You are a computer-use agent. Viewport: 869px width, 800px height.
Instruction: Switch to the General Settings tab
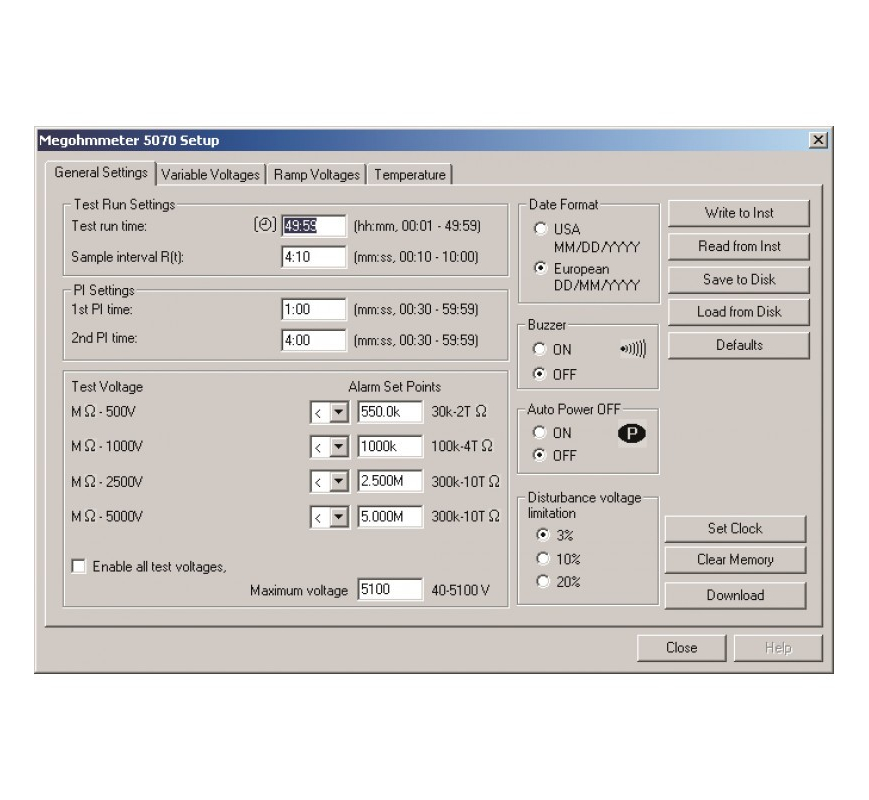(x=101, y=172)
